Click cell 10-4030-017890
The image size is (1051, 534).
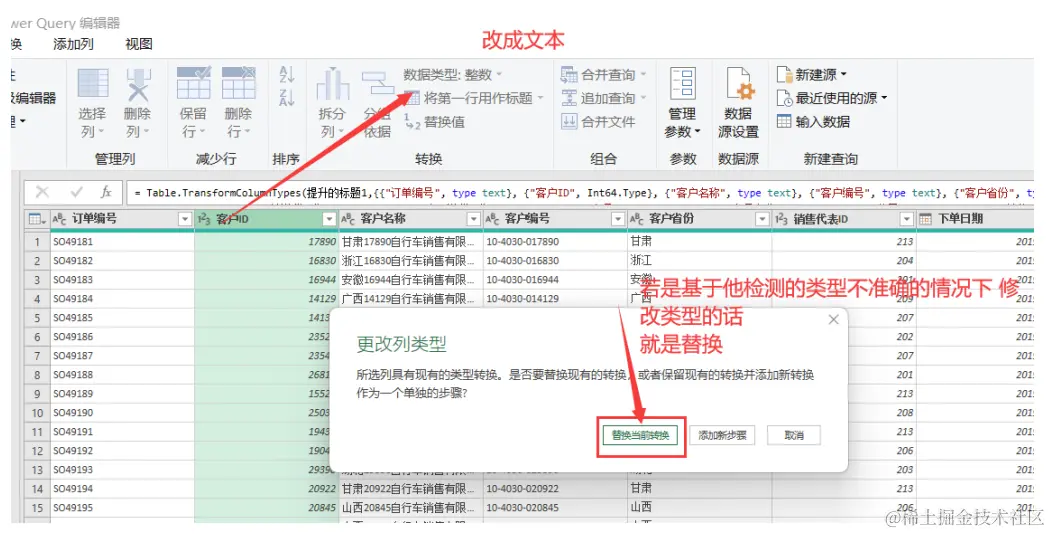pos(555,241)
